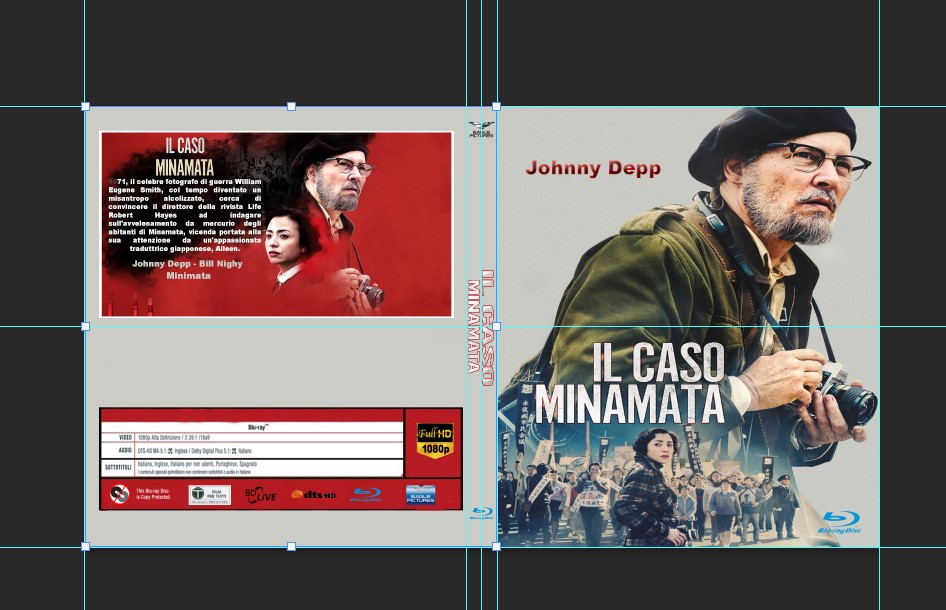The width and height of the screenshot is (946, 610).
Task: Click the "Film per tutti" rating icon
Action: coord(209,495)
